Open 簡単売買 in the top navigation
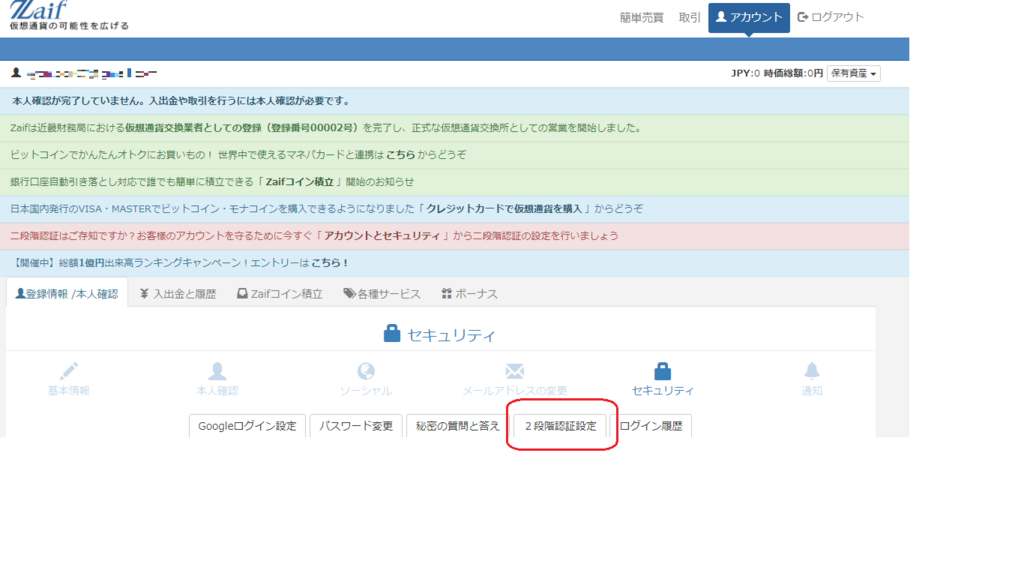The height and width of the screenshot is (576, 1024). [641, 18]
